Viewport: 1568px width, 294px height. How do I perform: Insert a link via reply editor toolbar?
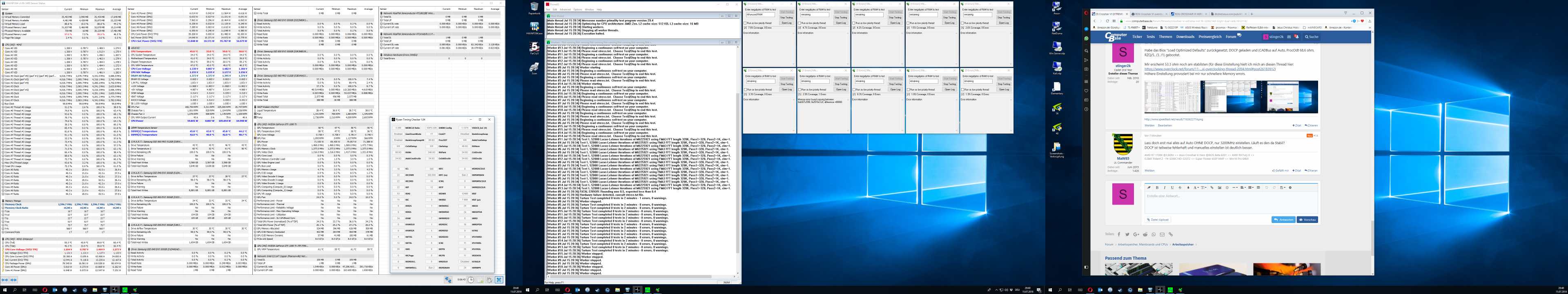(1212, 188)
